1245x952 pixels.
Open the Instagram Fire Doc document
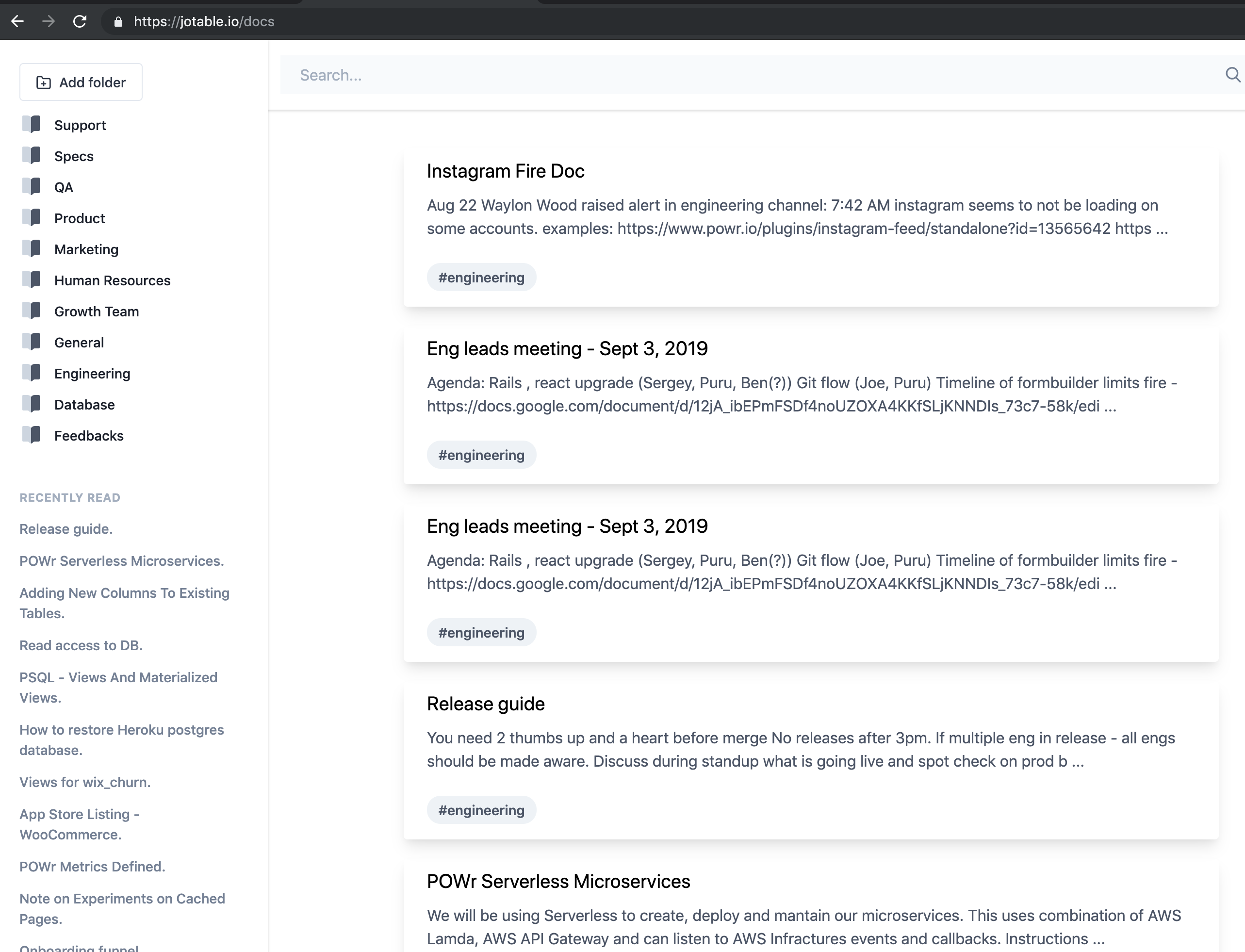click(x=506, y=171)
